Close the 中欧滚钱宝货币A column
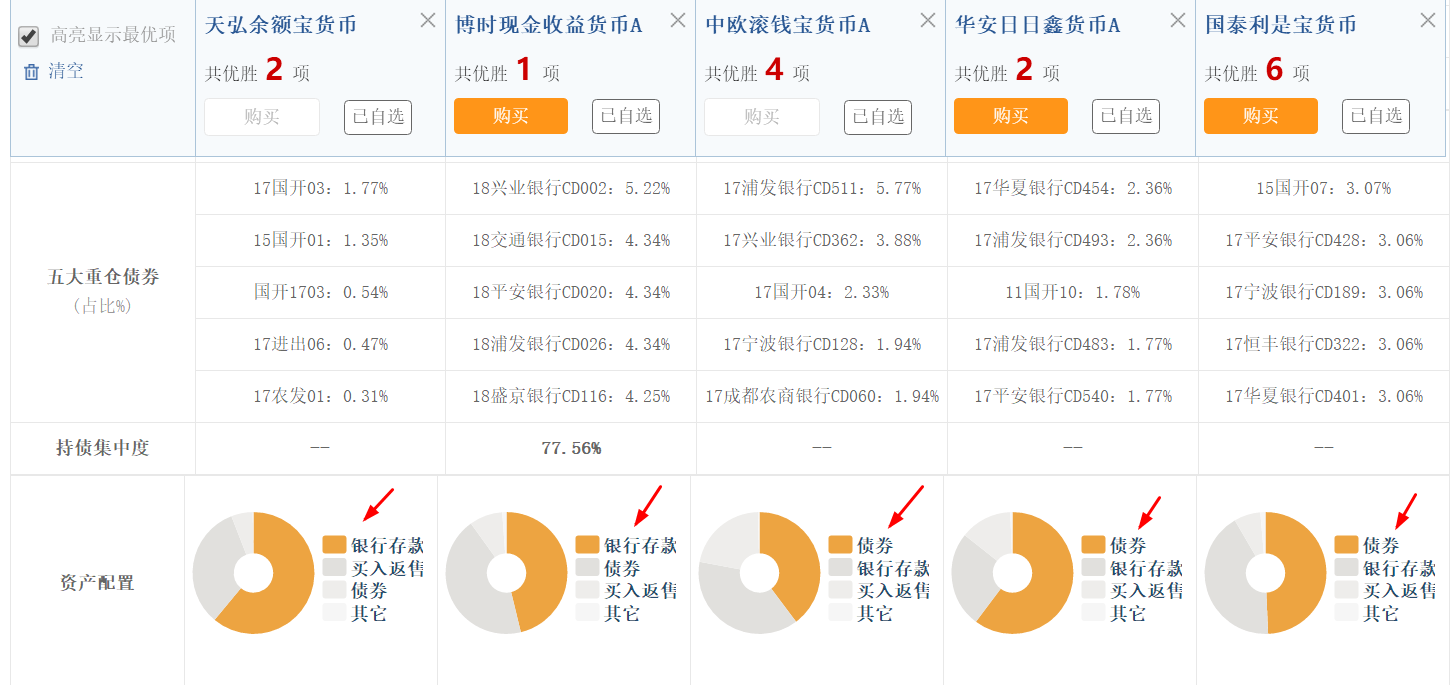Screen dimensions: 1452x685 pos(927,20)
